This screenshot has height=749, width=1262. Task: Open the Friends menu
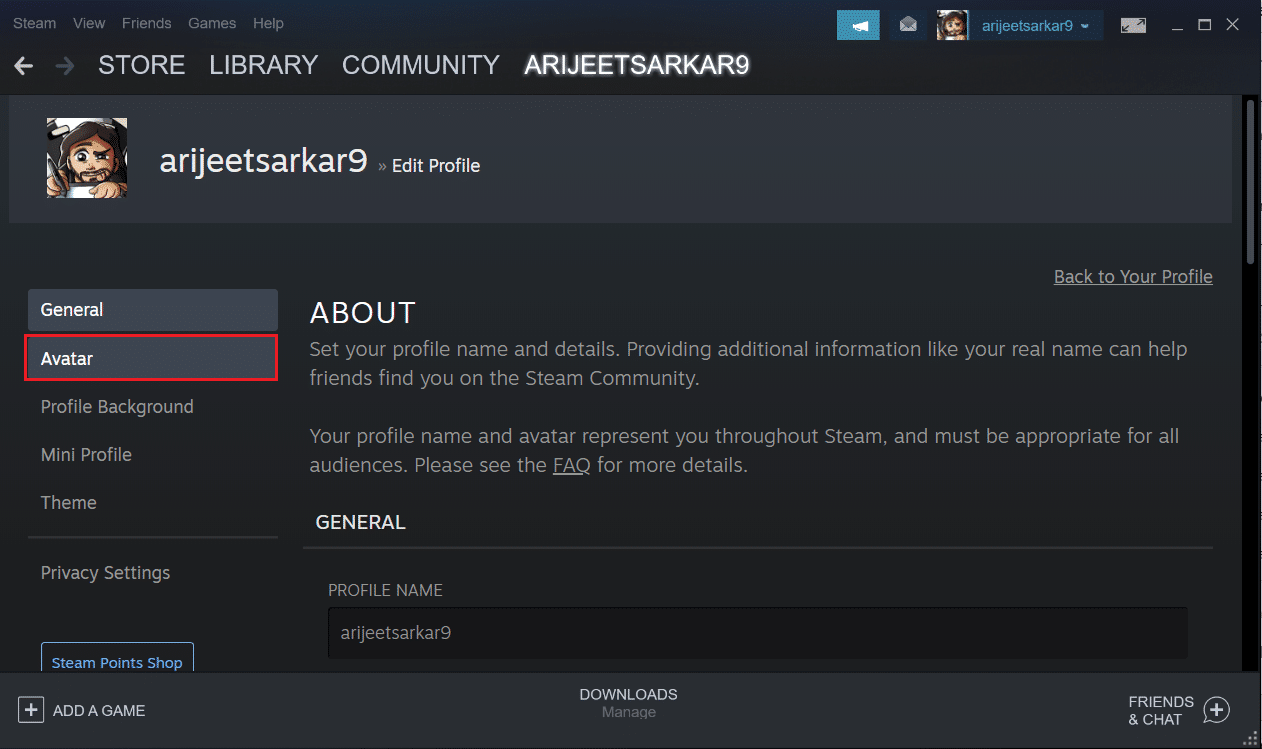pos(146,23)
